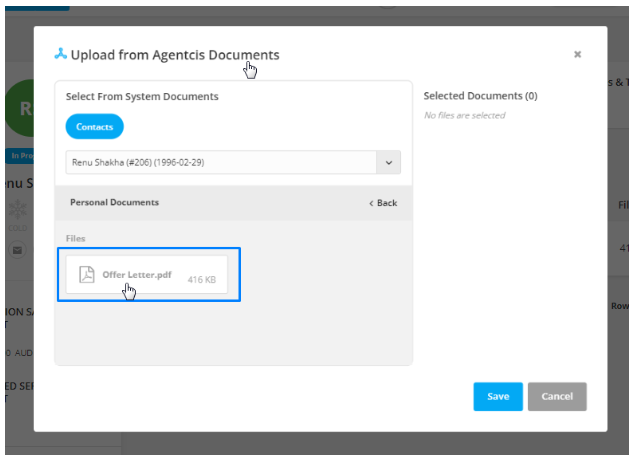Close the Upload from Agentcis Documents dialog
This screenshot has height=457, width=634.
click(x=577, y=54)
